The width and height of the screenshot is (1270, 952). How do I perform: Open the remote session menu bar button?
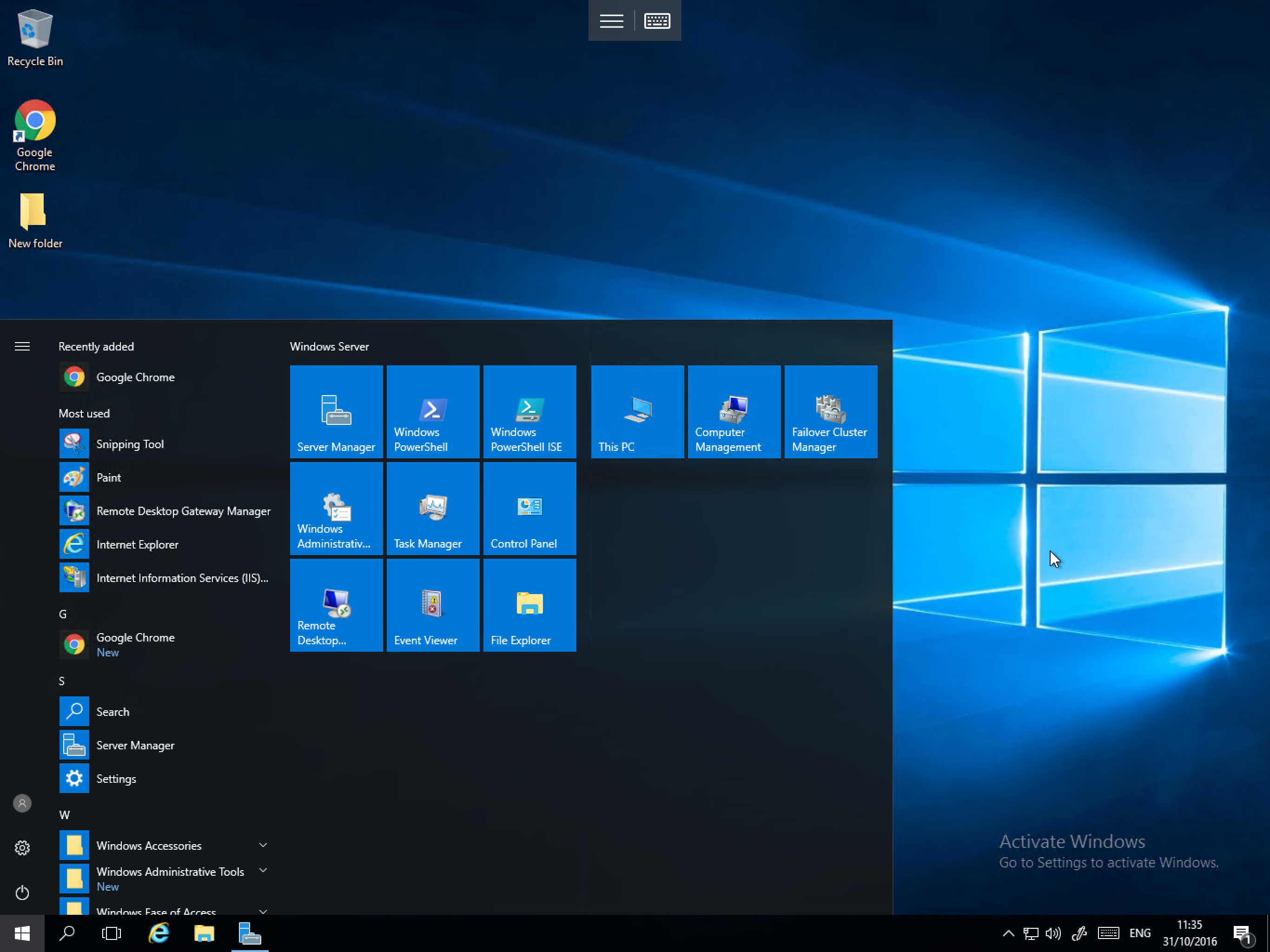[611, 21]
